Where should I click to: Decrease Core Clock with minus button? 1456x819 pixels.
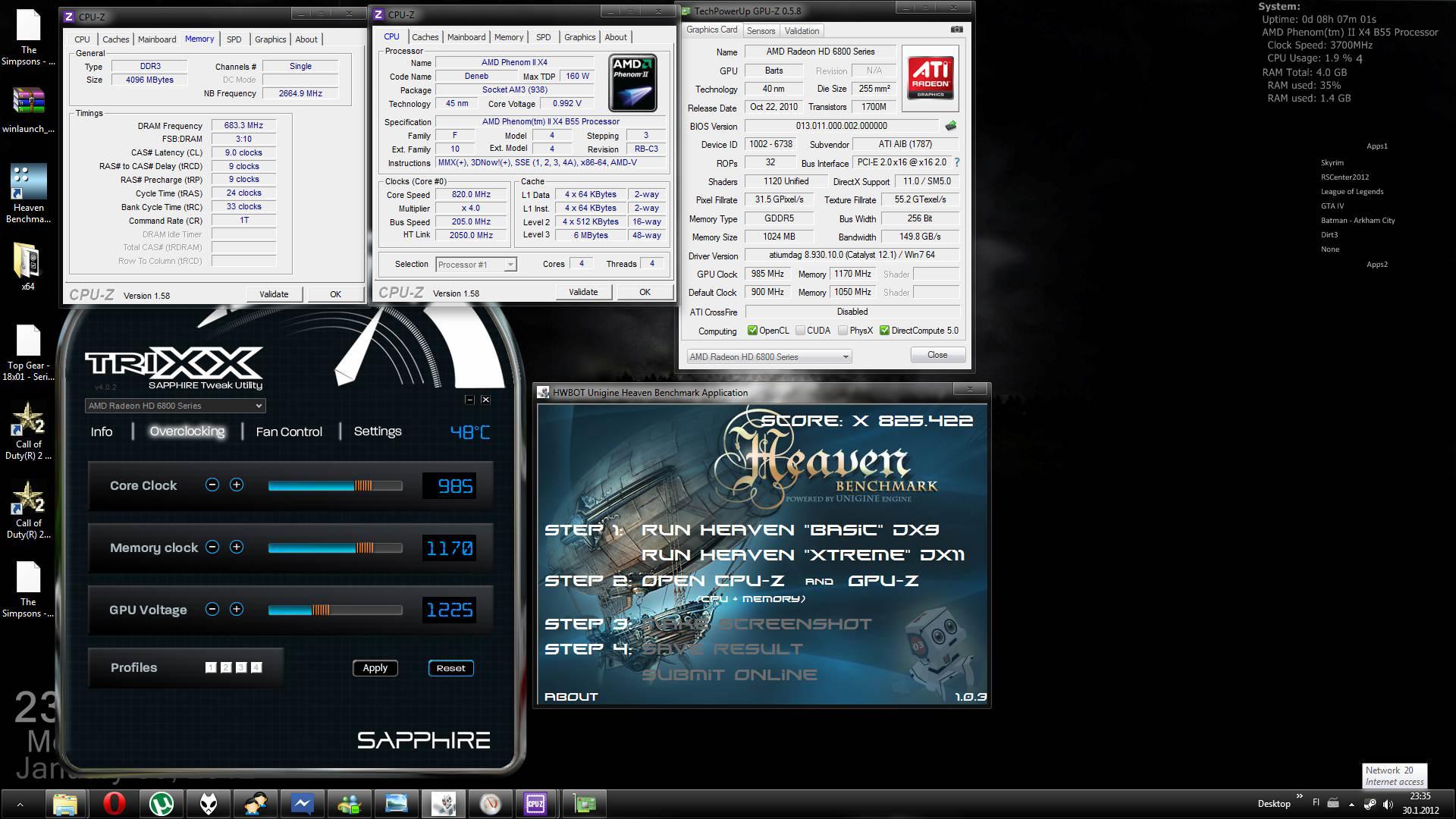212,485
